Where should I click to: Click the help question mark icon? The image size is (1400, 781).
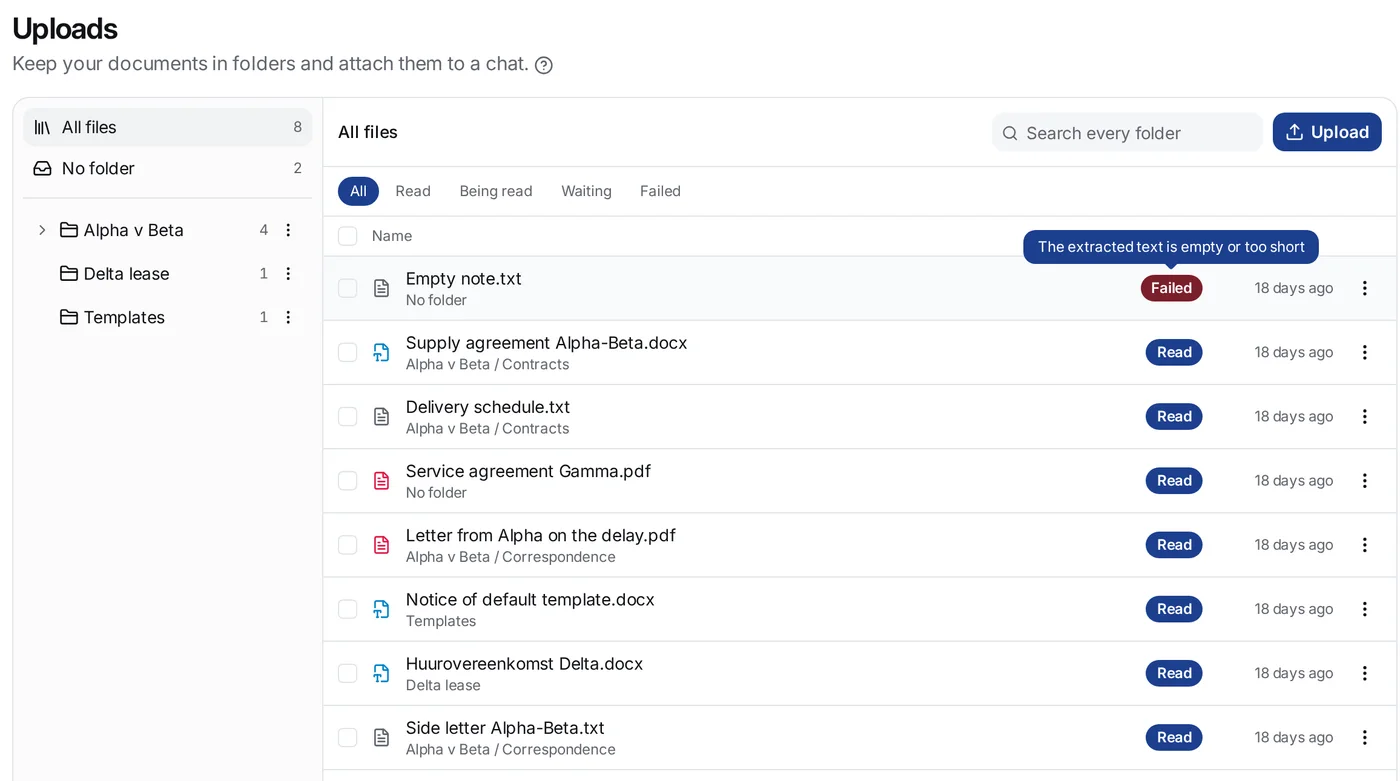pyautogui.click(x=544, y=65)
